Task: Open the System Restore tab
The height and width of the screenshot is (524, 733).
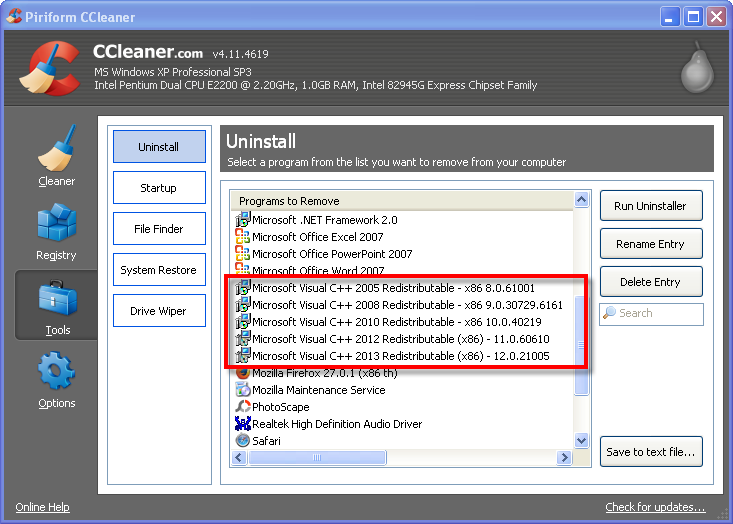Action: click(159, 270)
